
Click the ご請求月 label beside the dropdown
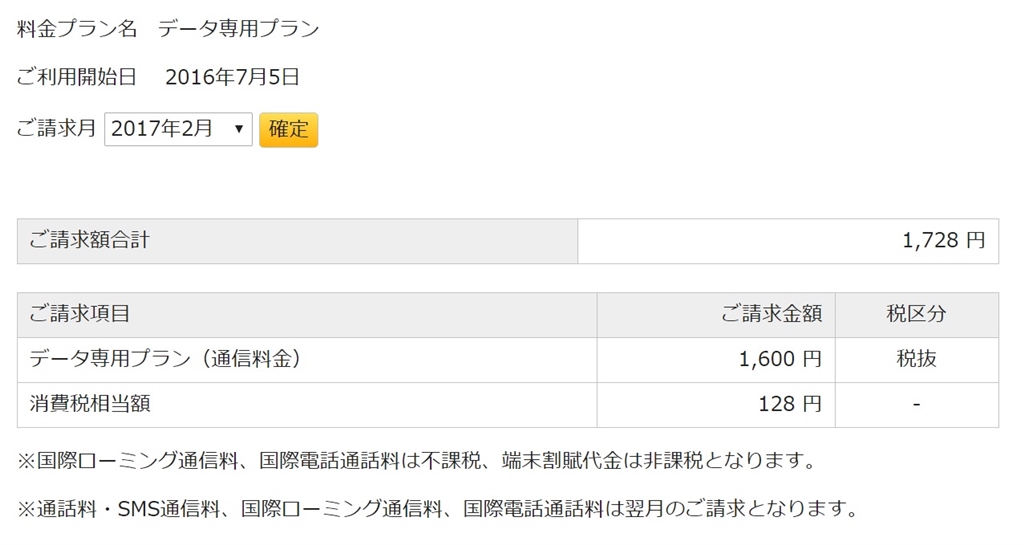57,129
